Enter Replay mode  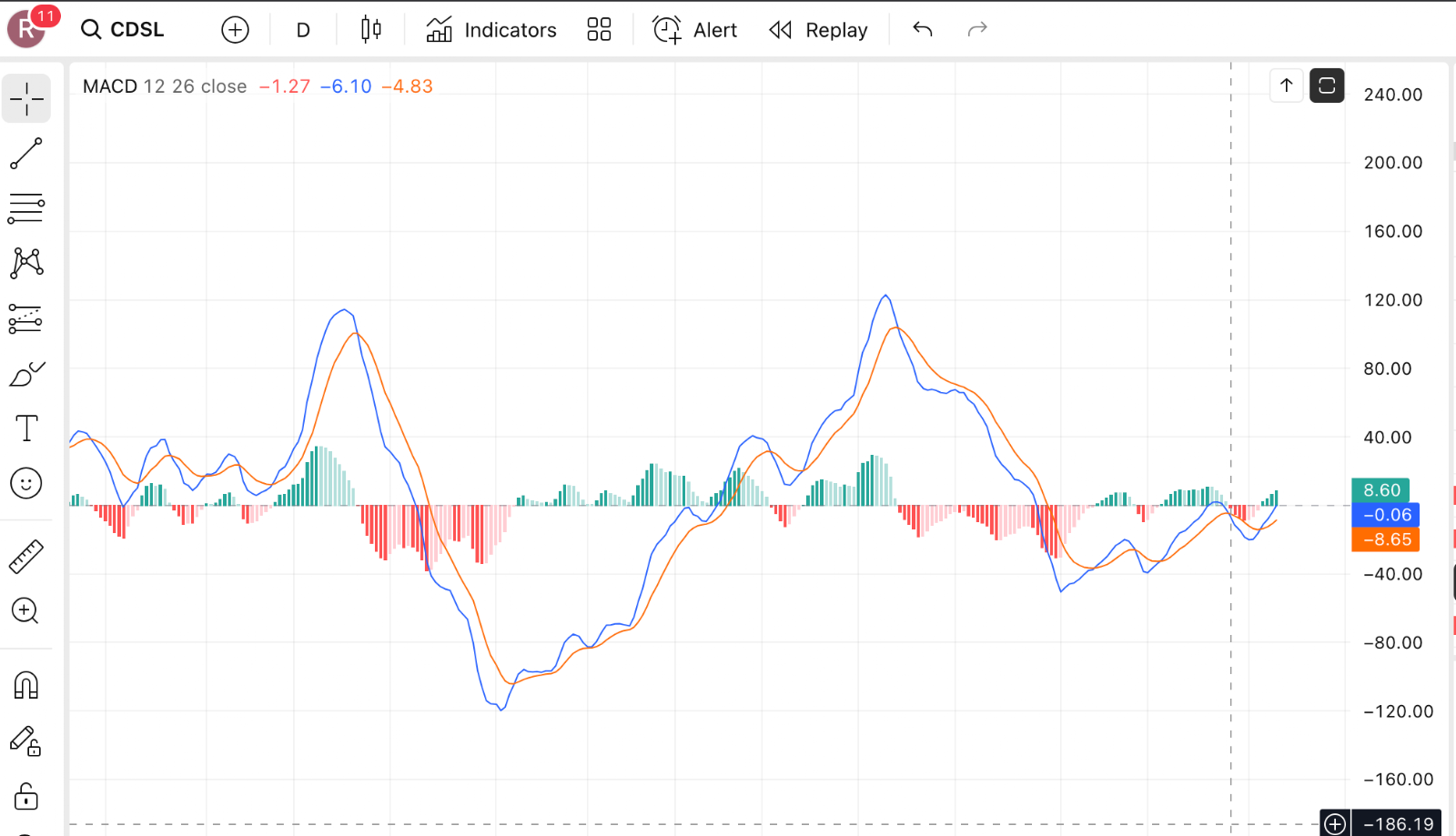click(x=817, y=29)
